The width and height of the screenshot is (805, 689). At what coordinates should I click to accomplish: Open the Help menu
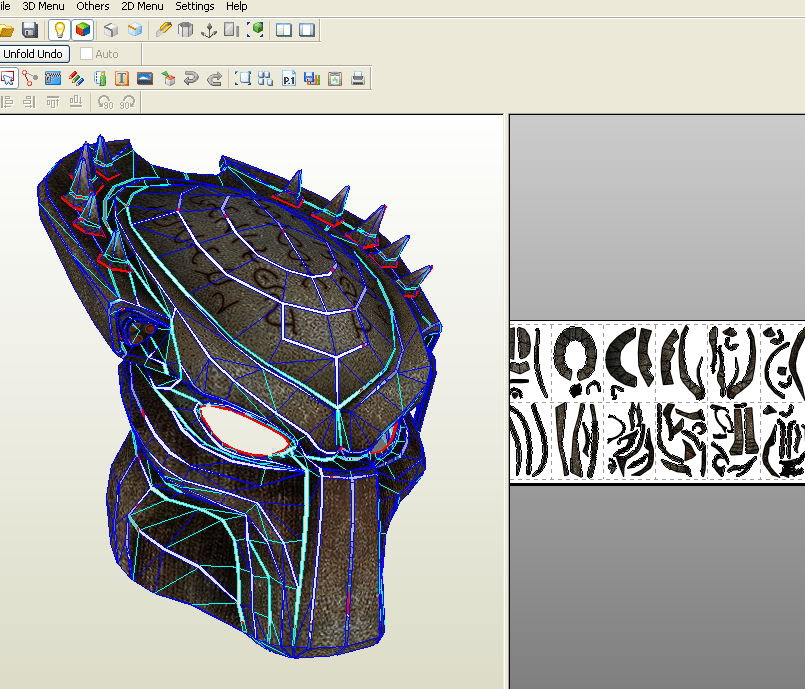pos(237,6)
